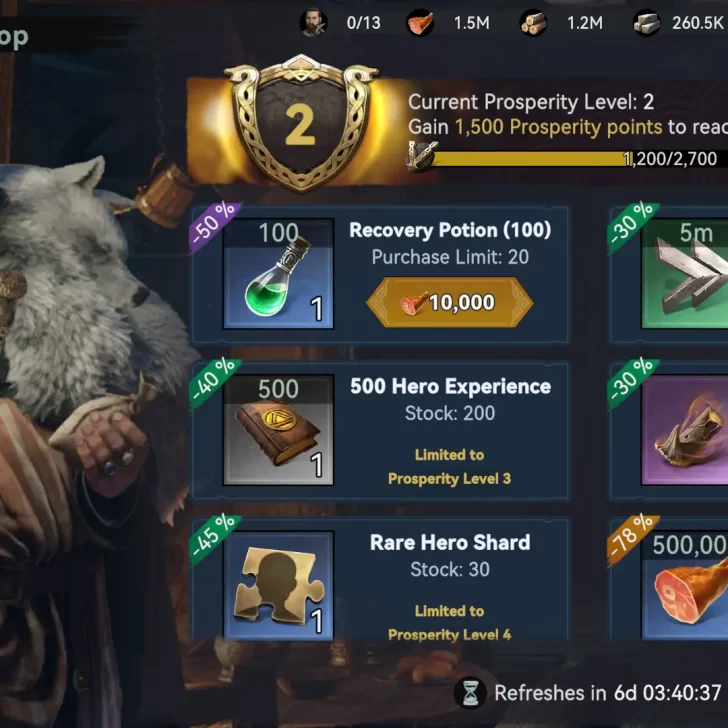Select the green Recovery Potion item icon
728x728 pixels.
(x=278, y=274)
